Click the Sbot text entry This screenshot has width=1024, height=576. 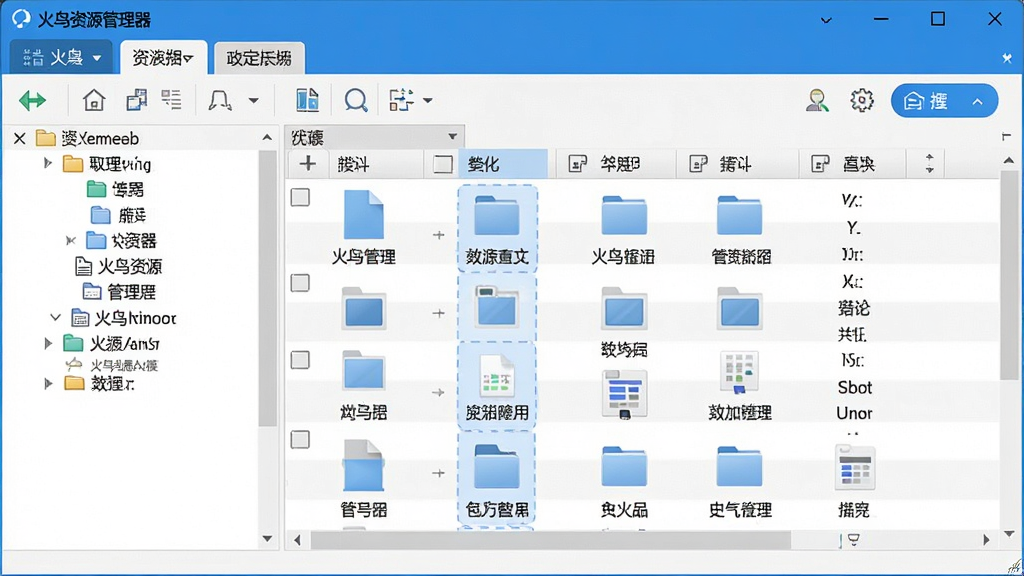[854, 388]
